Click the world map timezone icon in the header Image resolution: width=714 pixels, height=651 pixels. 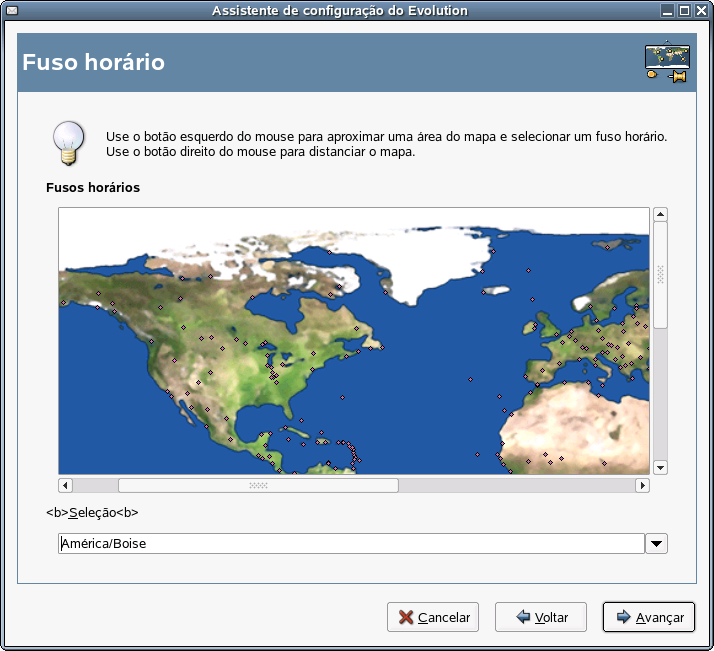[x=668, y=62]
